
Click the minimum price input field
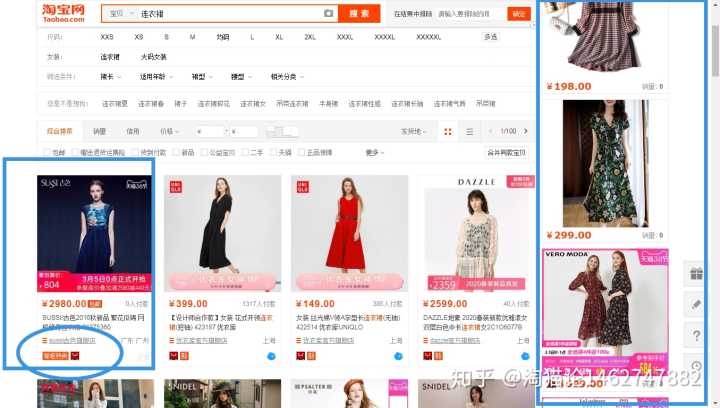tap(210, 132)
